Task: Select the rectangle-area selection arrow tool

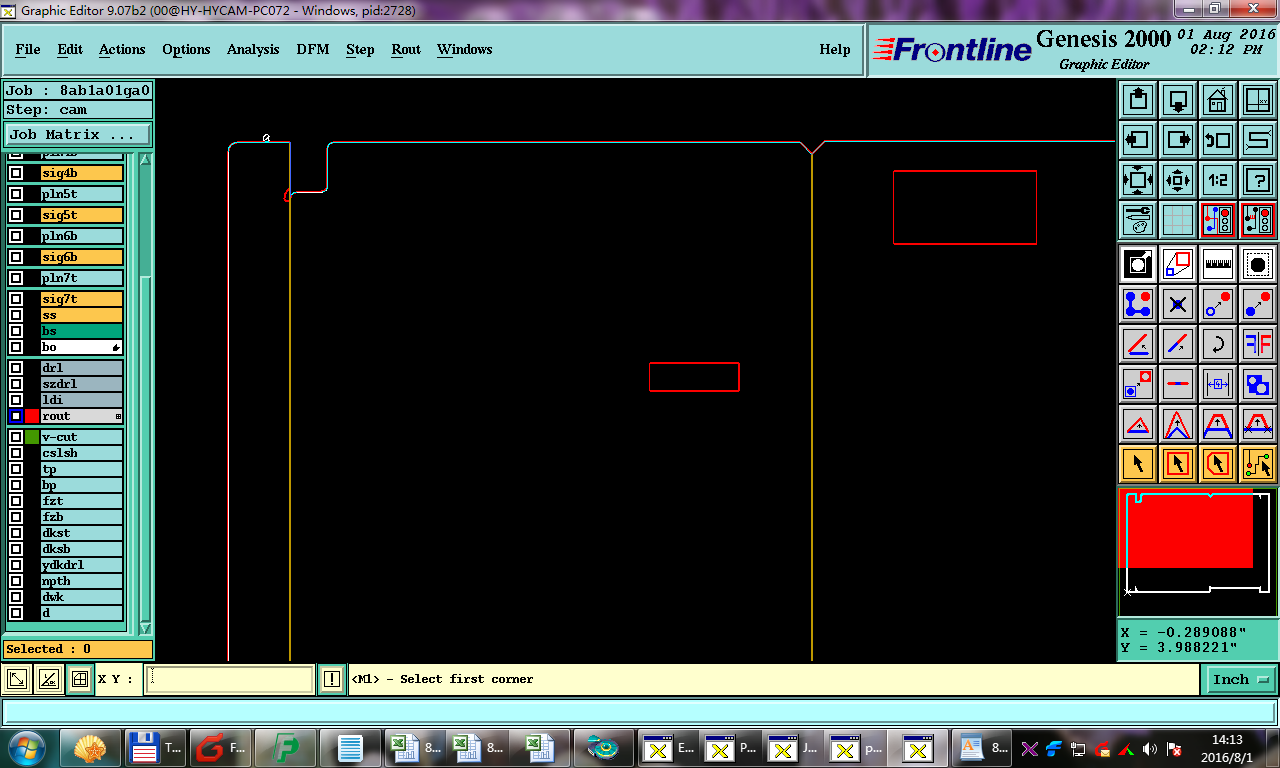Action: [x=1178, y=464]
